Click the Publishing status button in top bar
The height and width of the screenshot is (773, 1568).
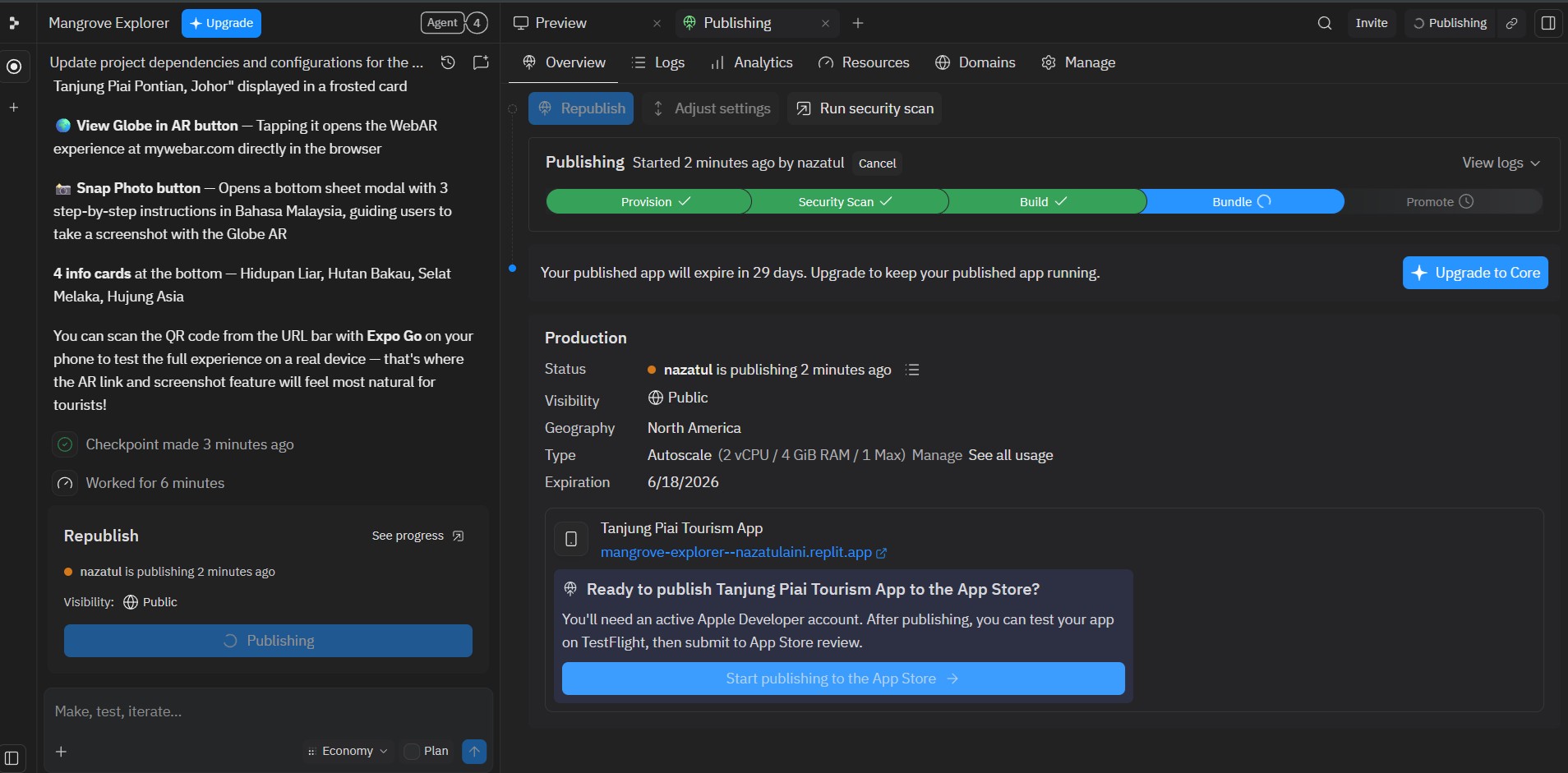pos(1450,23)
